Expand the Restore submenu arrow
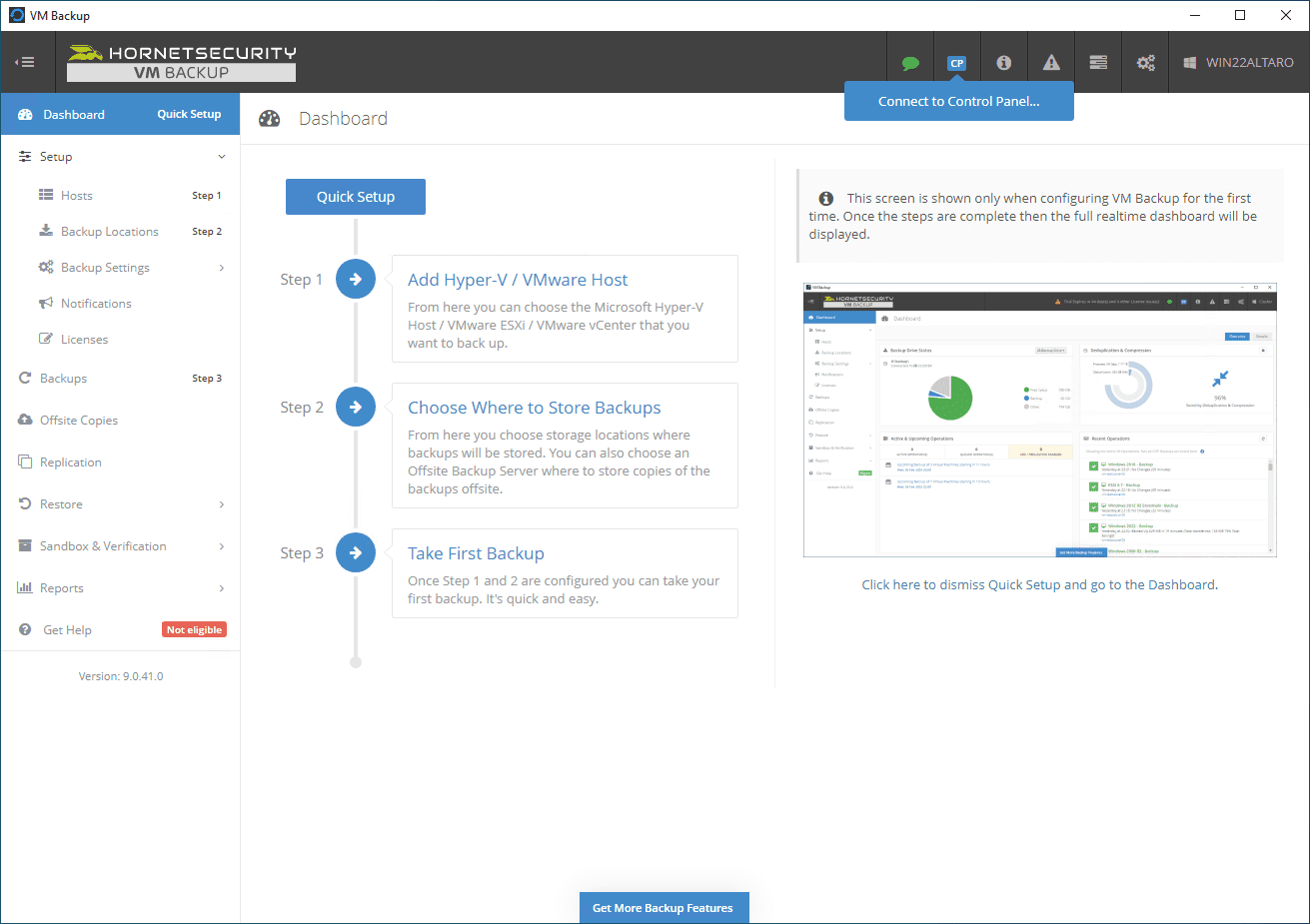1310x924 pixels. [222, 504]
